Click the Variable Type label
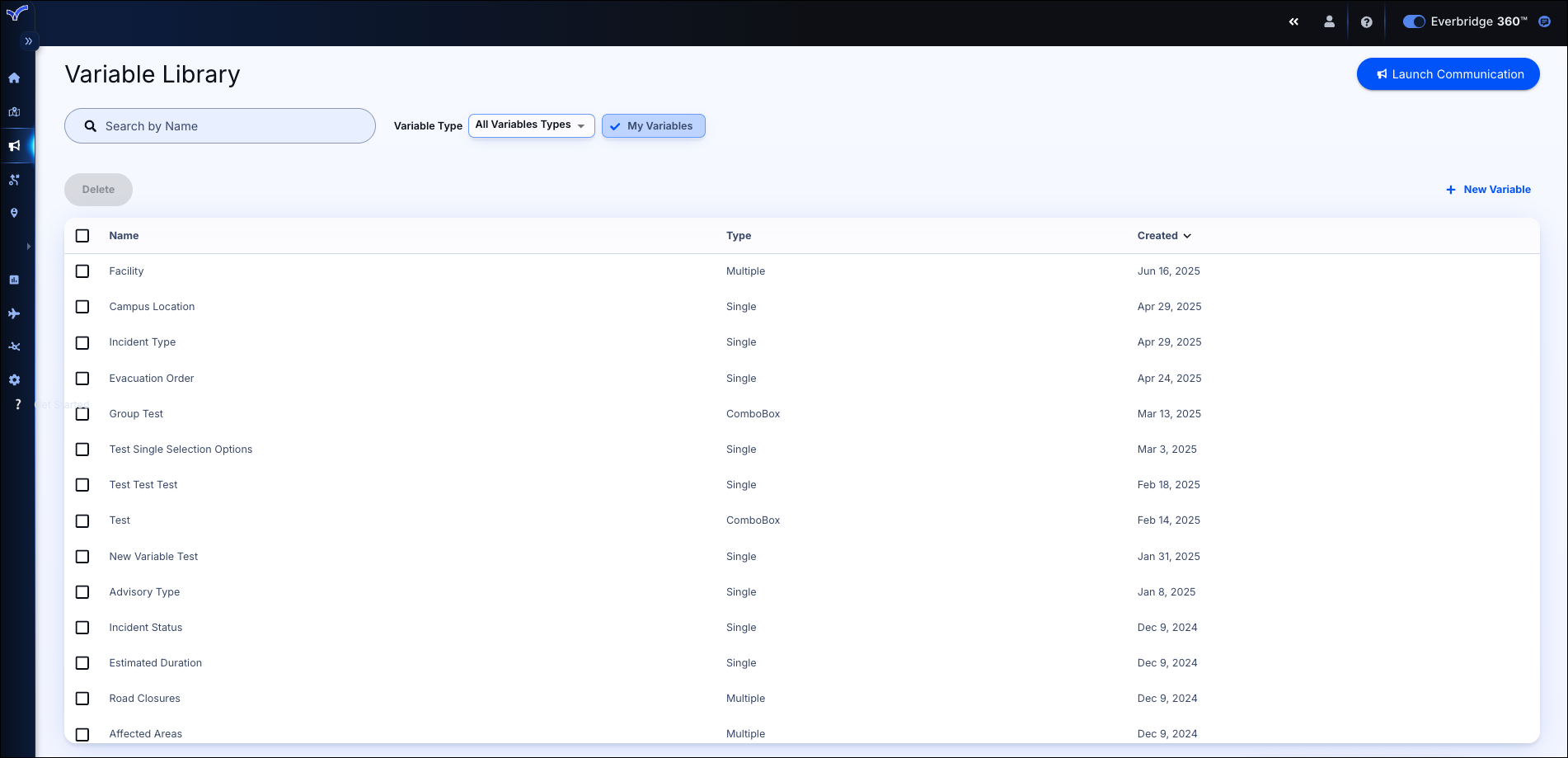Image resolution: width=1568 pixels, height=758 pixels. tap(428, 126)
